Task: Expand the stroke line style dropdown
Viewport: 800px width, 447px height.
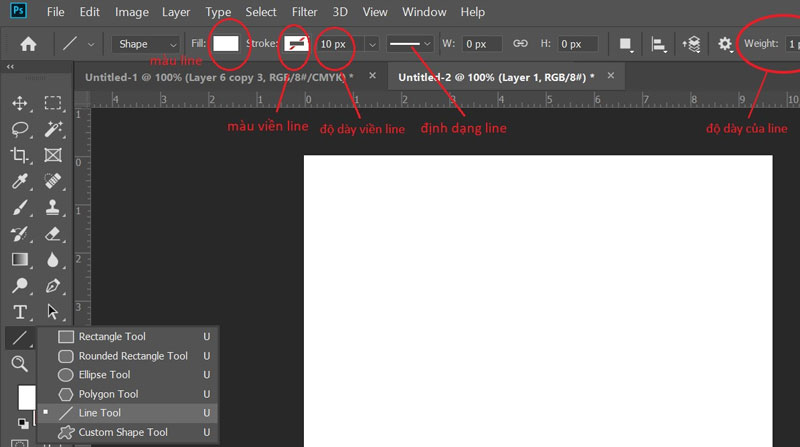Action: pos(410,44)
